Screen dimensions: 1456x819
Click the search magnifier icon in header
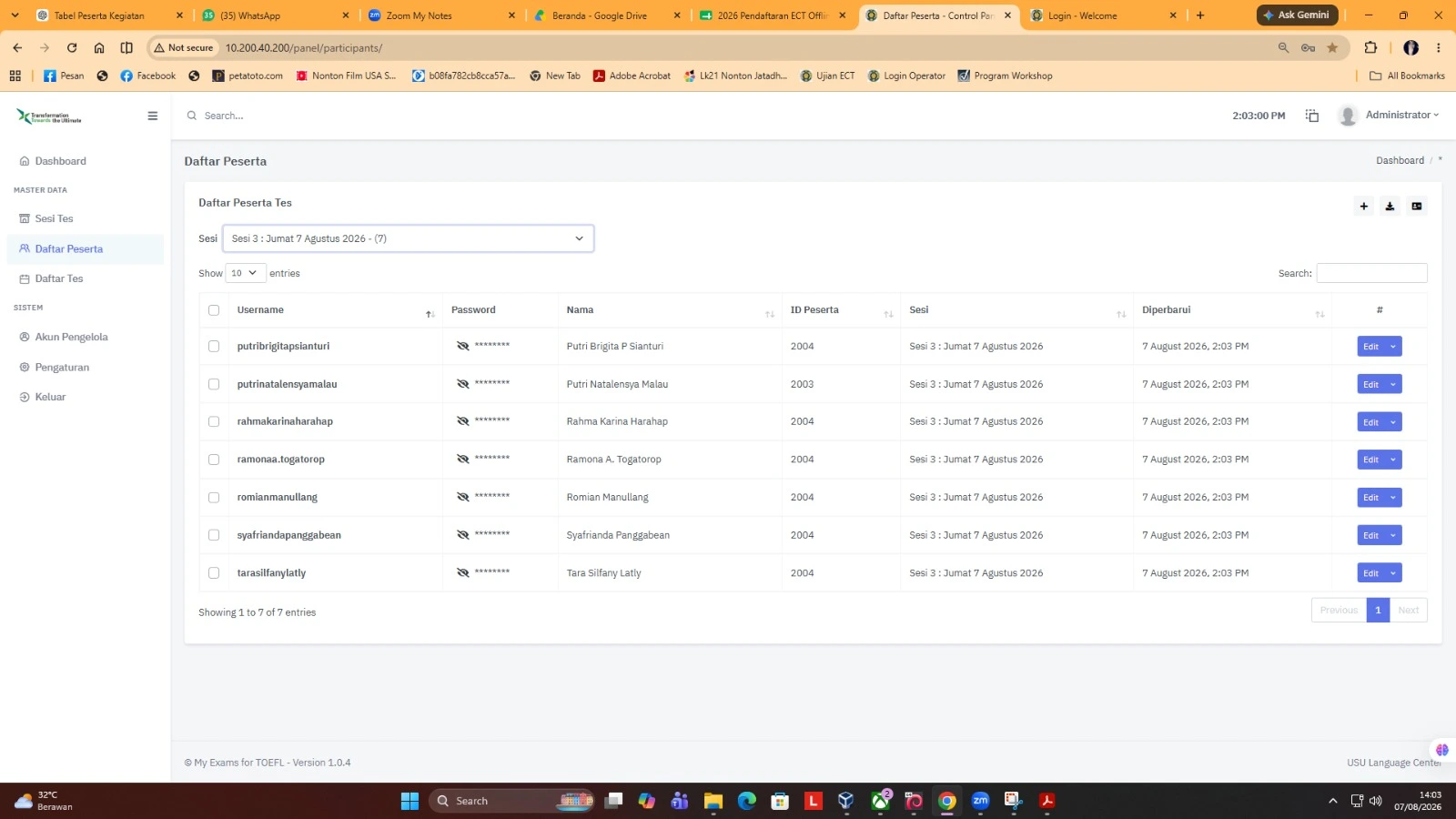(192, 116)
